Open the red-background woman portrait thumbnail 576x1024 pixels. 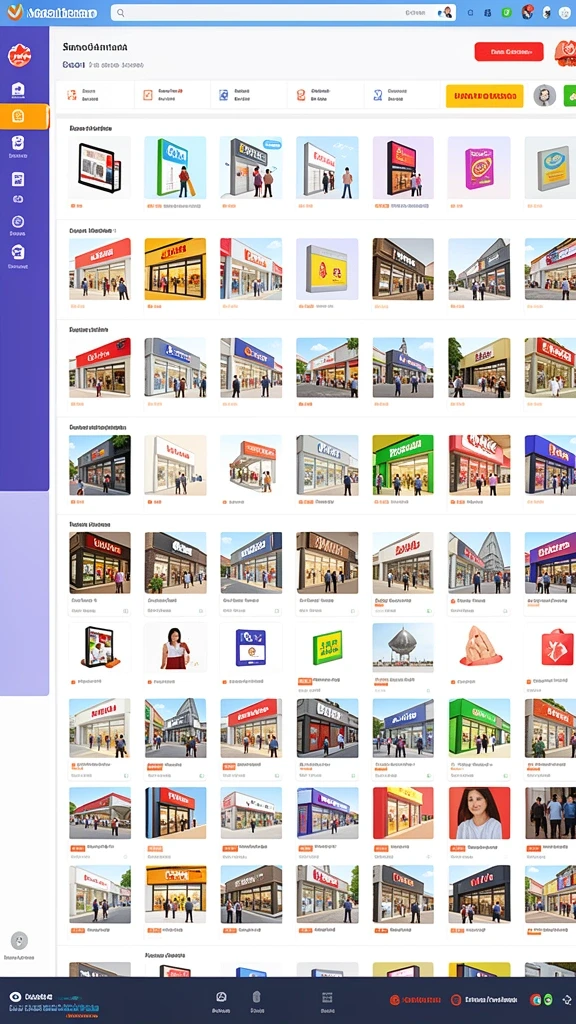[479, 812]
